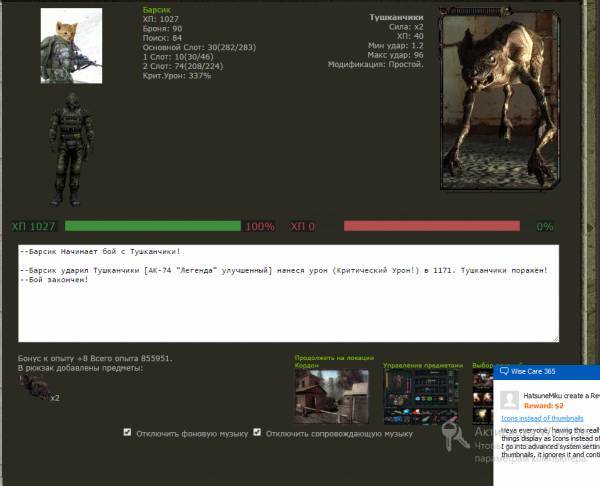The height and width of the screenshot is (486, 600).
Task: Click the Продолжить на локации link
Action: [331, 357]
